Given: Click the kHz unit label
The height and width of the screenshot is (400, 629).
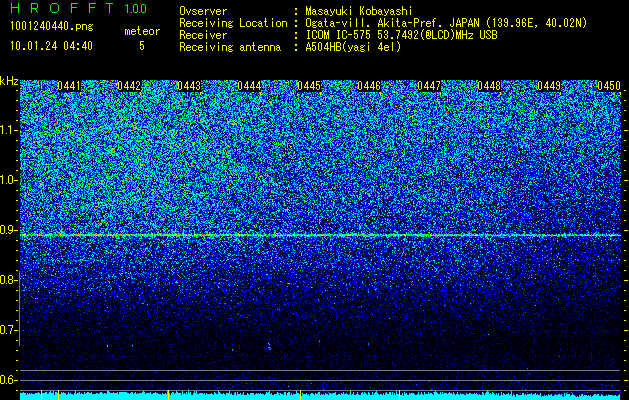Looking at the screenshot, I should click(9, 81).
